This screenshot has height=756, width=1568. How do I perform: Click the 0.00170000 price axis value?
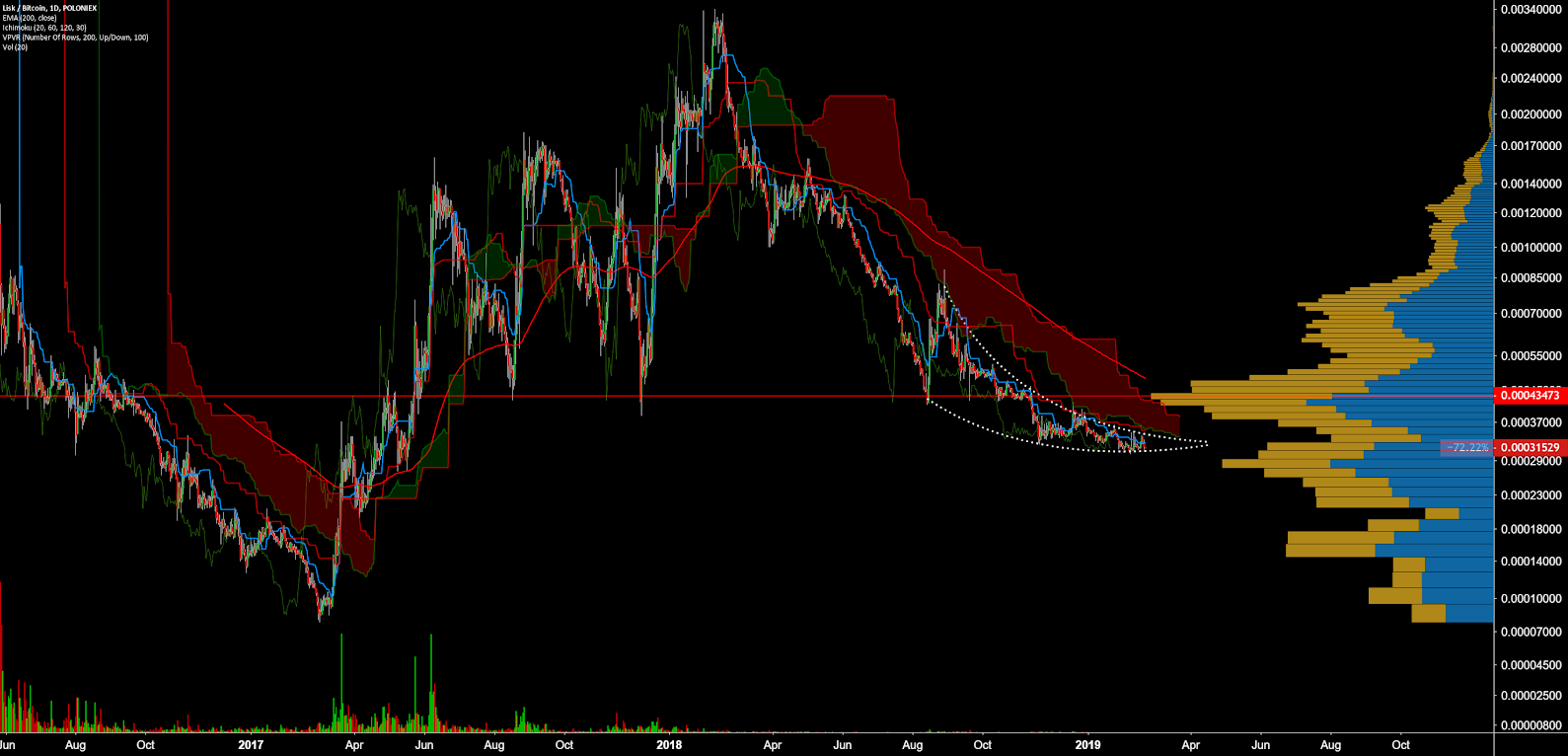pyautogui.click(x=1531, y=146)
